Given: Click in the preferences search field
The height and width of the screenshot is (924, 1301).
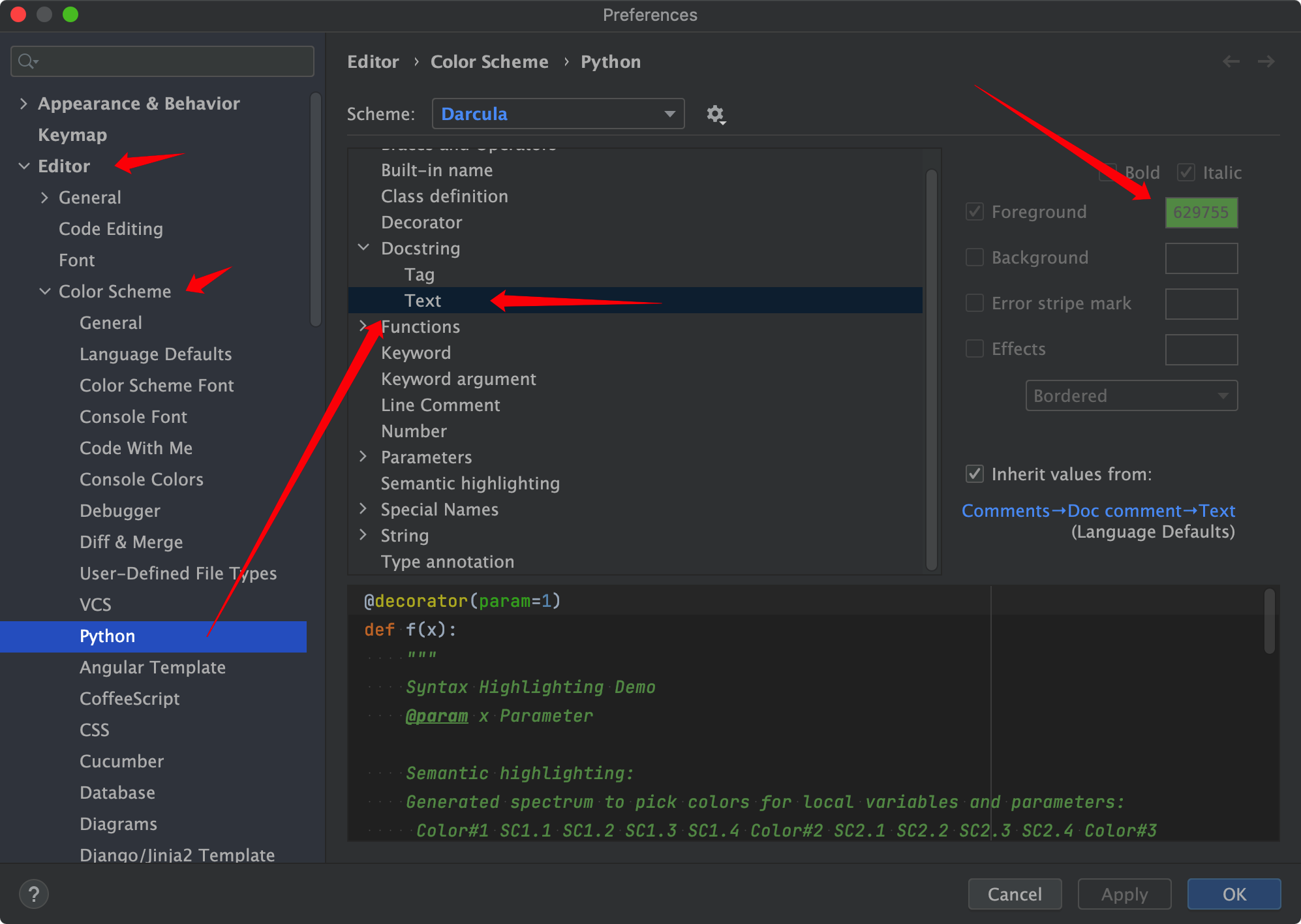Looking at the screenshot, I should [x=162, y=61].
